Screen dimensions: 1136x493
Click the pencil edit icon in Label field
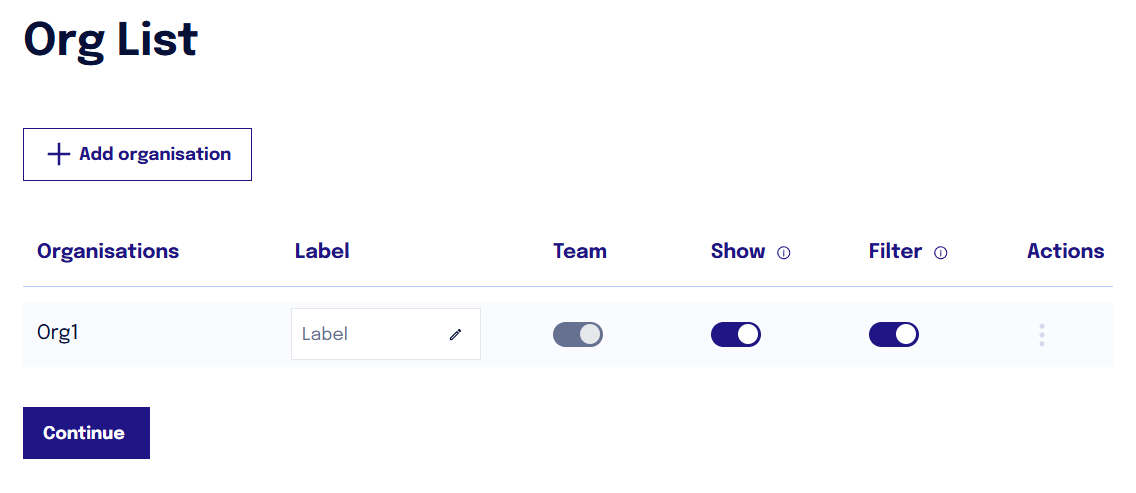click(x=455, y=334)
